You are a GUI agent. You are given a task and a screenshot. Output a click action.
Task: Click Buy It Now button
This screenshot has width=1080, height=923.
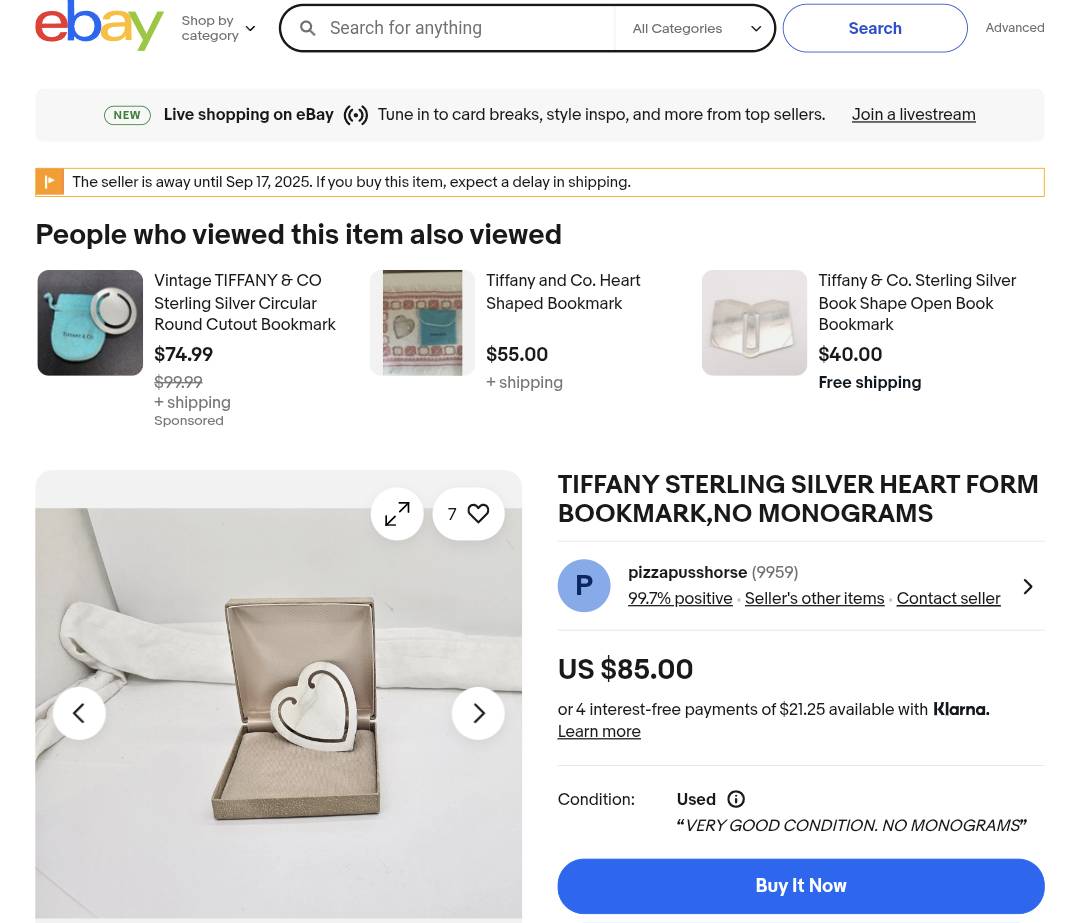pyautogui.click(x=800, y=886)
